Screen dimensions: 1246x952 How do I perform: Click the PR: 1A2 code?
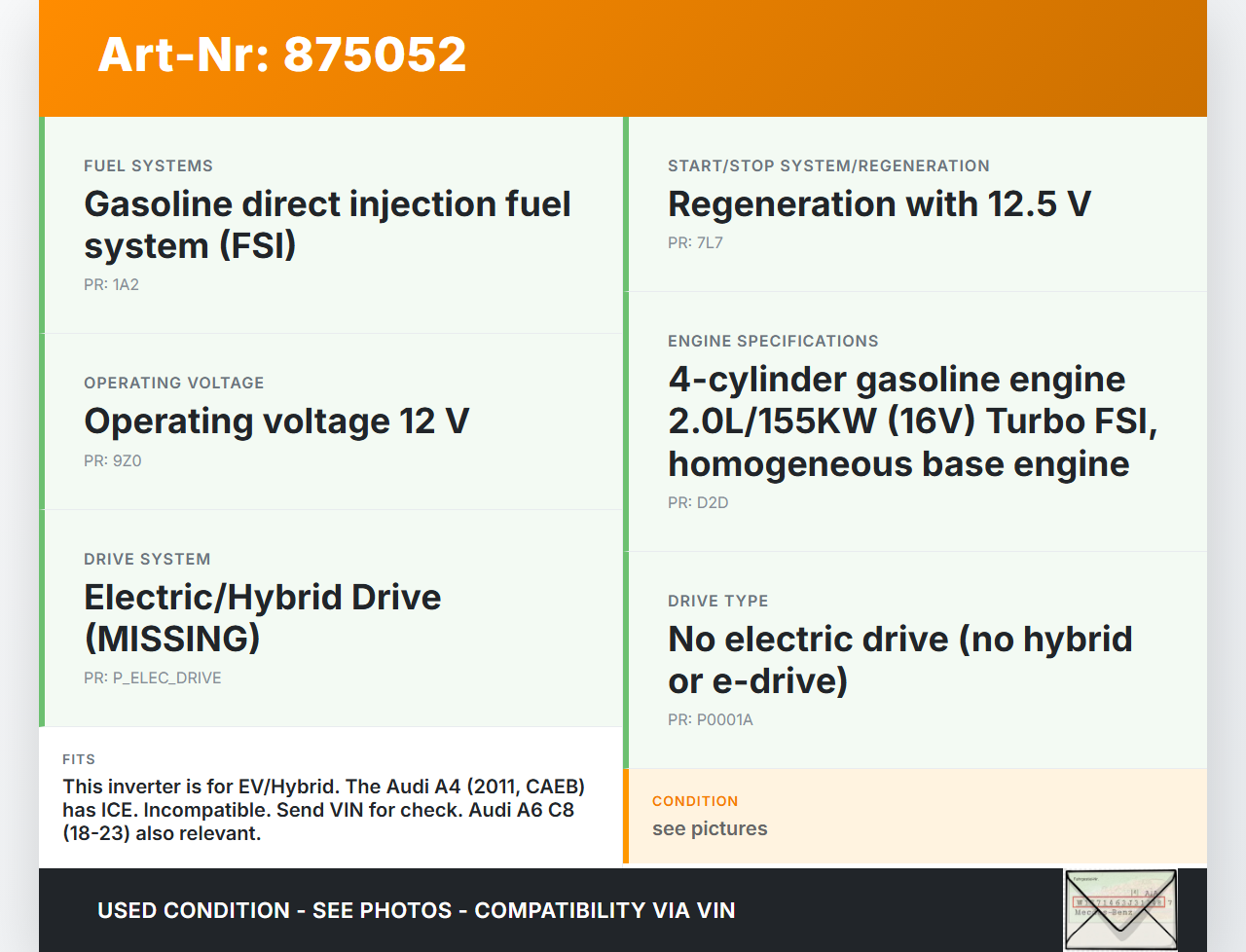tap(111, 285)
